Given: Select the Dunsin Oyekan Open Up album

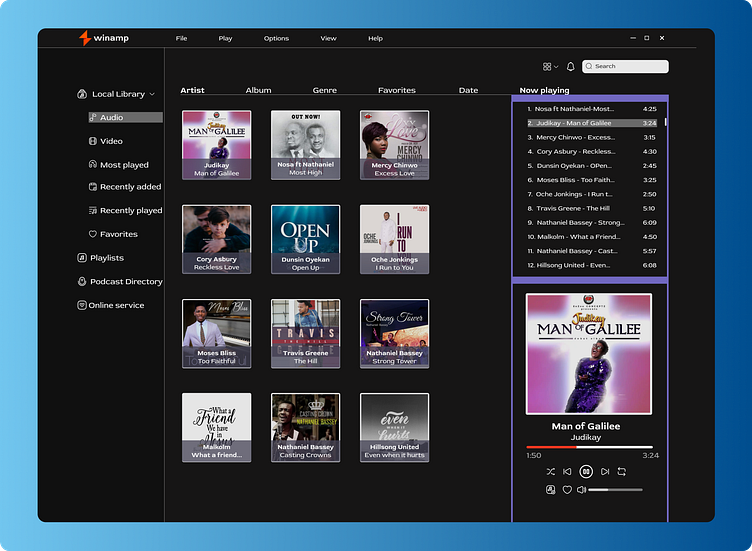Looking at the screenshot, I should (x=305, y=239).
